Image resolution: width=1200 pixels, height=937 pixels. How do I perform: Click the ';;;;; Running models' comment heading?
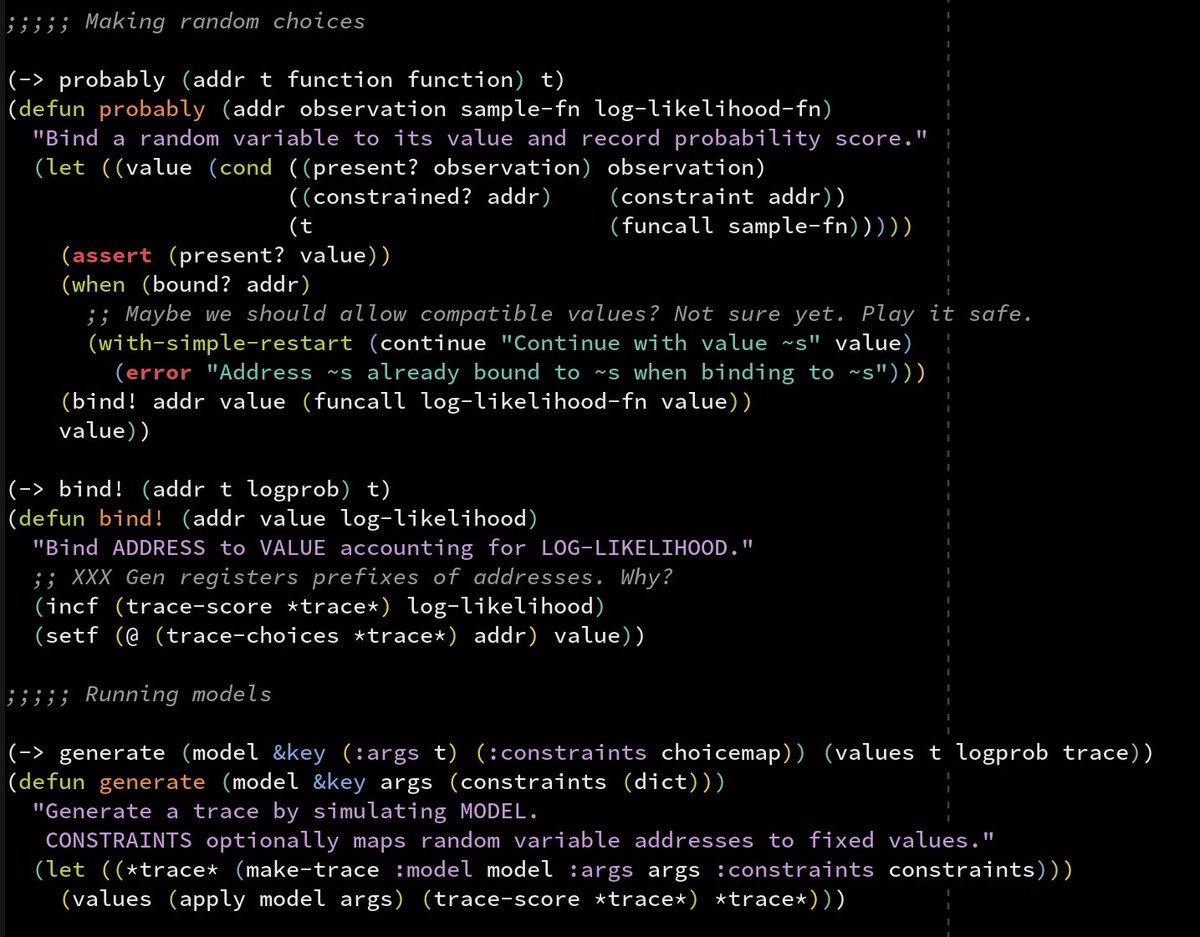(139, 694)
